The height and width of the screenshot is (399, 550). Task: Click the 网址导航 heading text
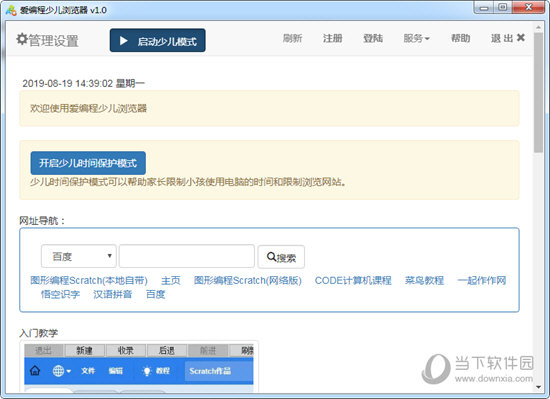click(x=42, y=221)
